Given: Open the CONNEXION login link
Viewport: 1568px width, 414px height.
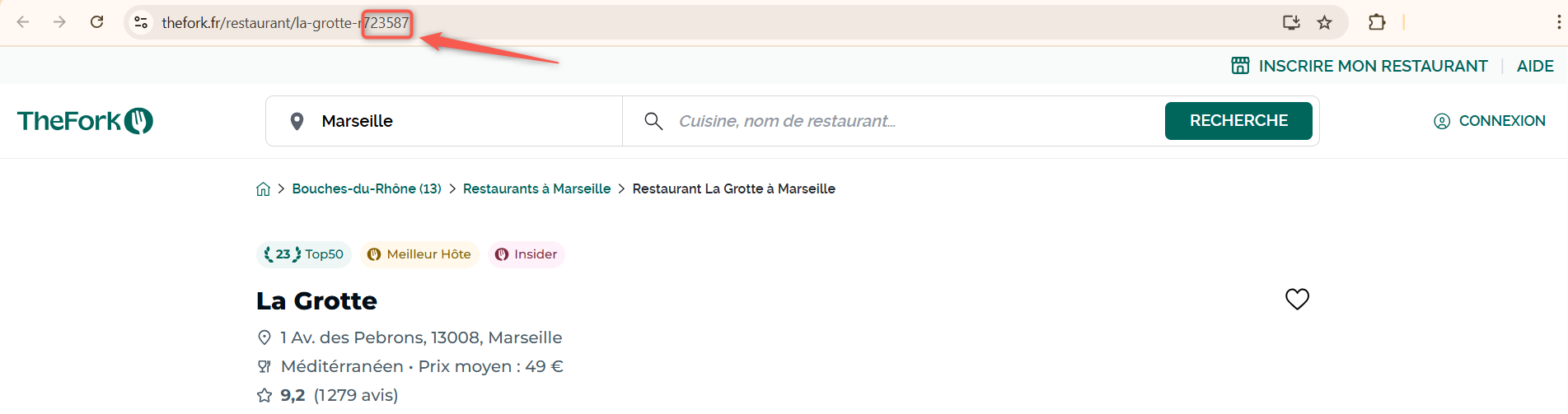Looking at the screenshot, I should pyautogui.click(x=1490, y=121).
